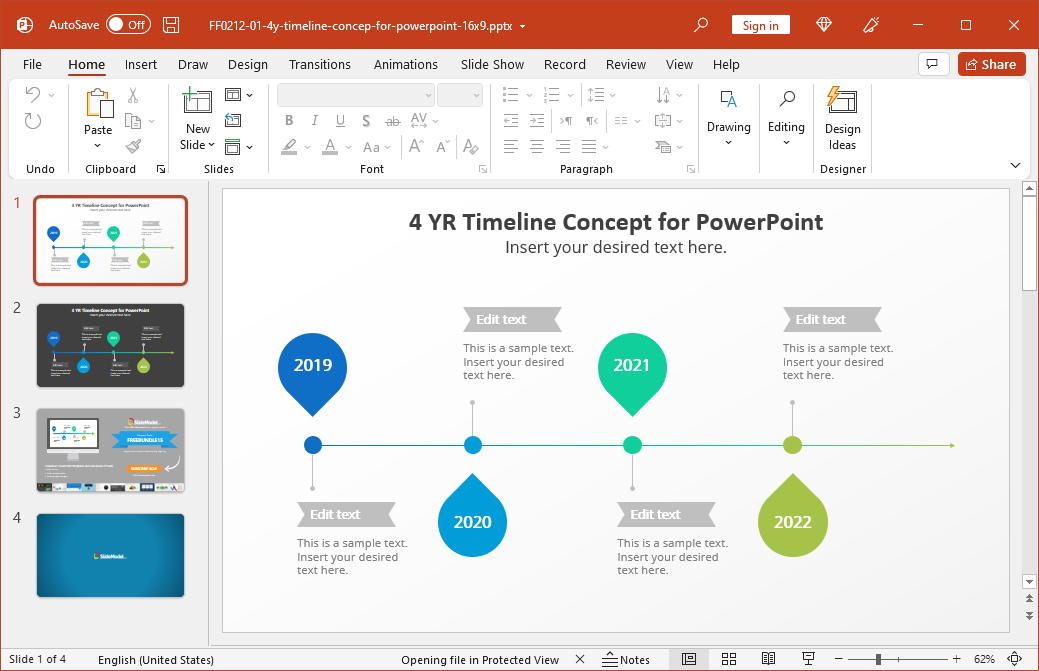
Task: Open Reading View in status bar
Action: pyautogui.click(x=768, y=659)
